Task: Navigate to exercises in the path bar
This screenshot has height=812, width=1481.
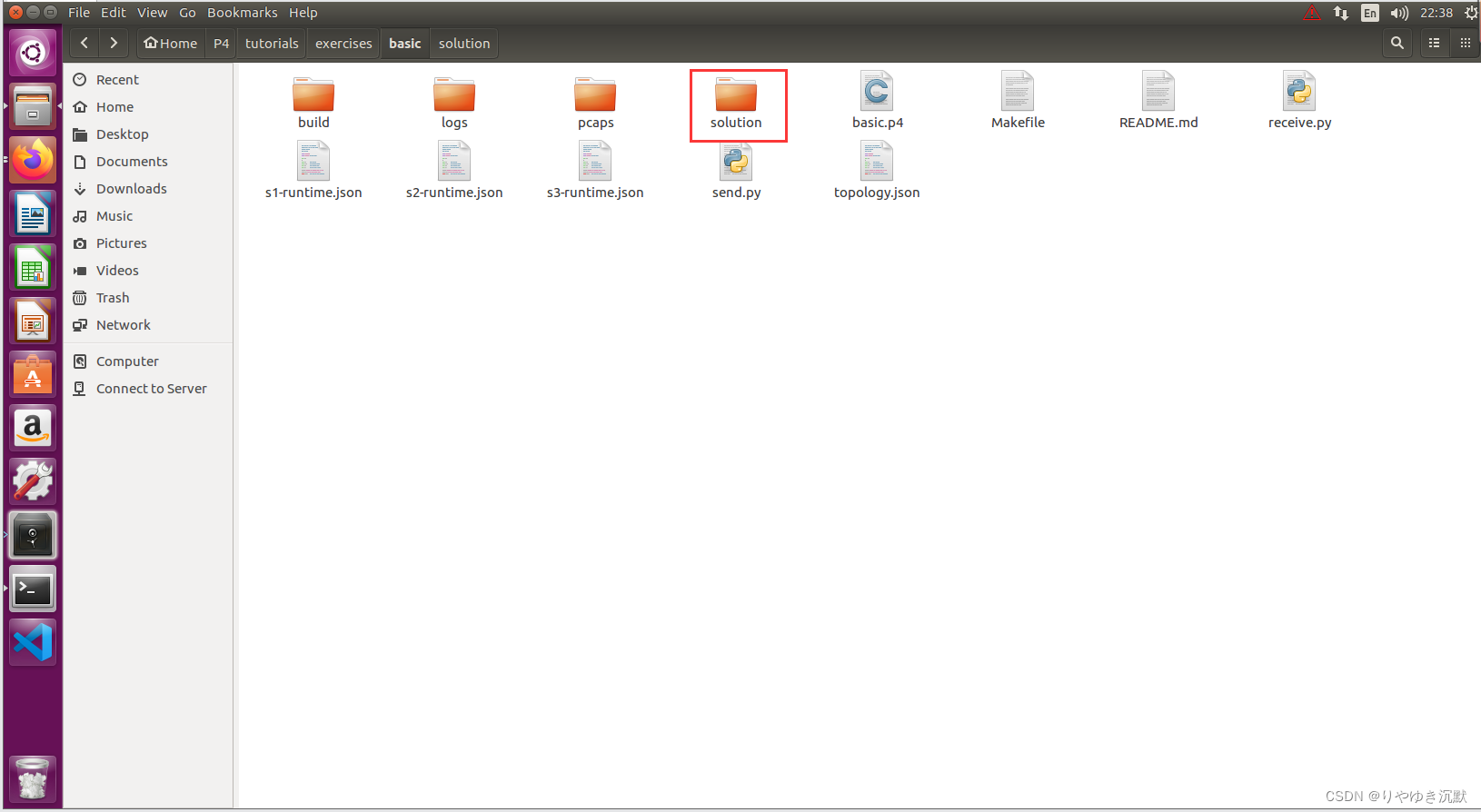Action: [343, 43]
